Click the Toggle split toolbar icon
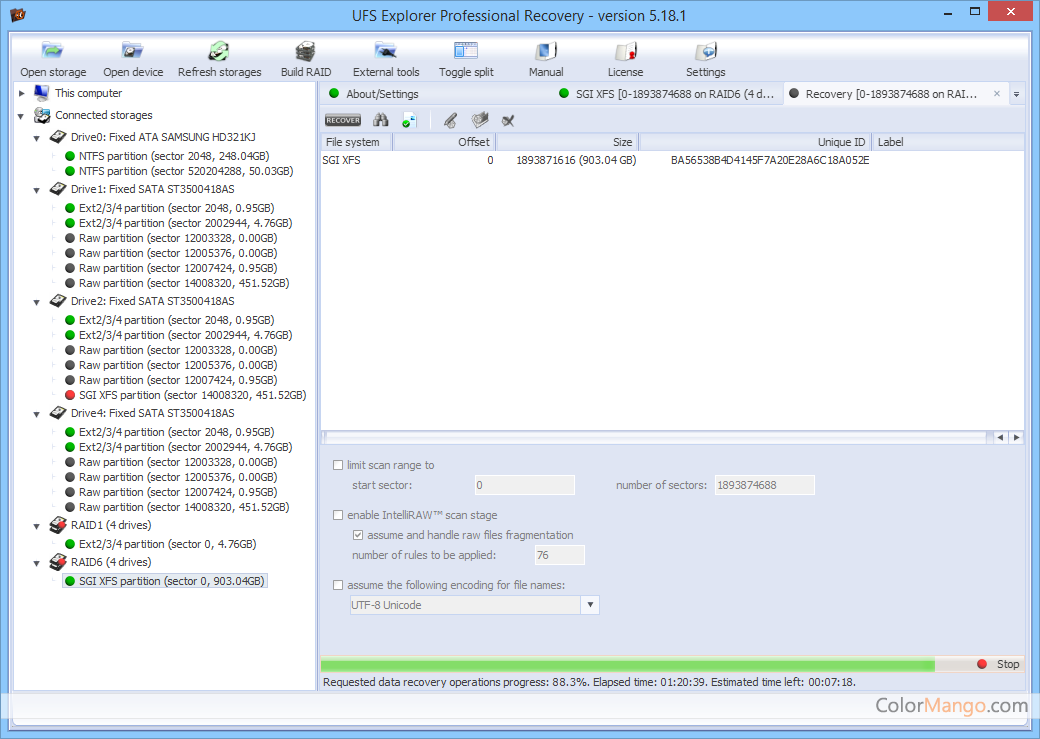Screen dimensions: 1040x739 [x=466, y=50]
